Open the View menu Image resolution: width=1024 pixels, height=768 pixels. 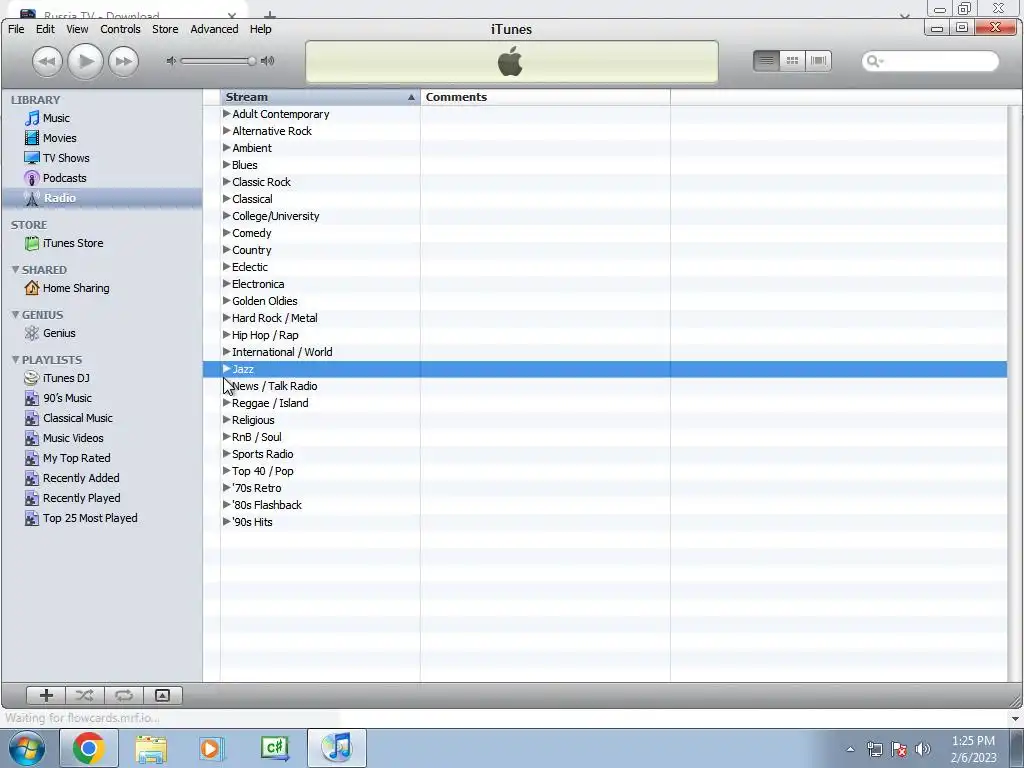77,29
